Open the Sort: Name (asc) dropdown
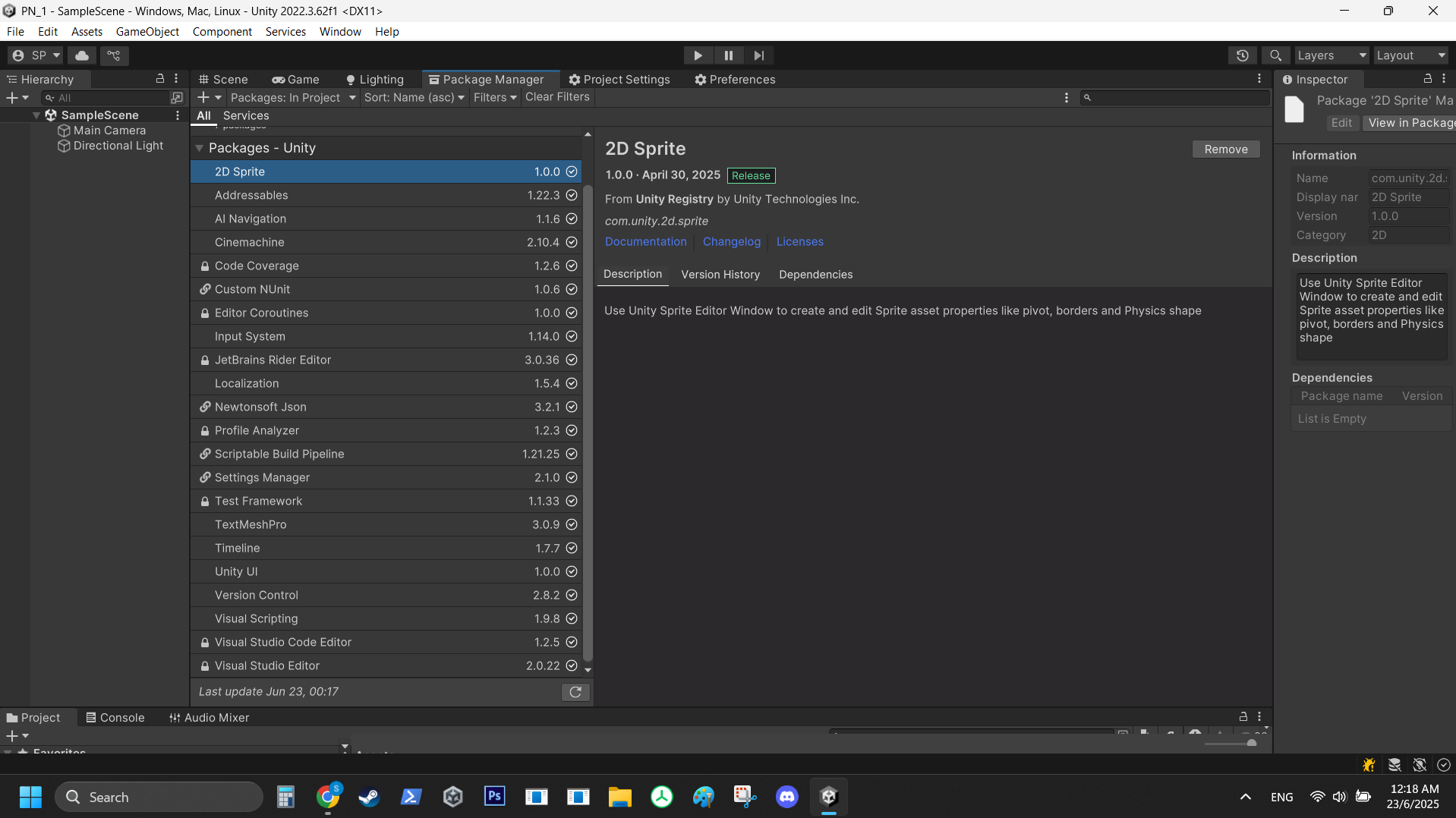The height and width of the screenshot is (818, 1456). (x=414, y=98)
